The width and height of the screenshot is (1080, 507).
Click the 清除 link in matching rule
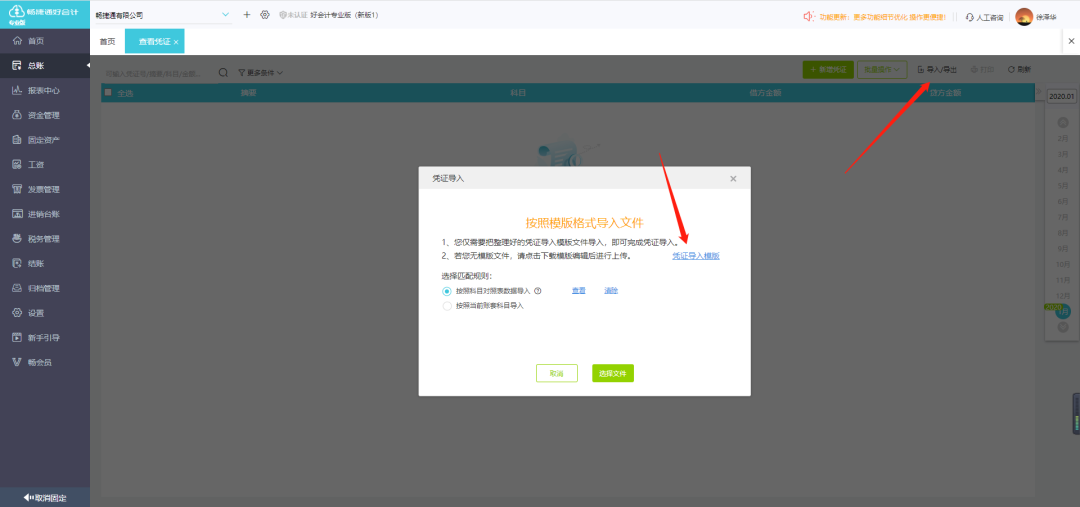point(611,291)
